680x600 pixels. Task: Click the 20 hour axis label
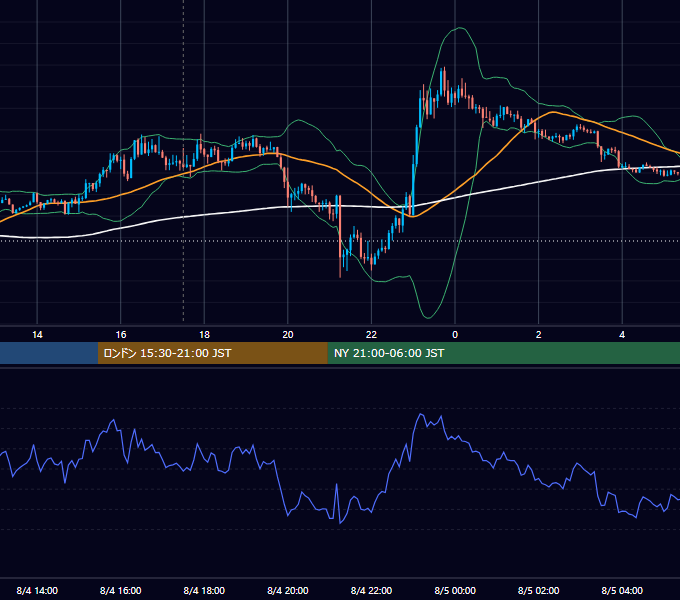pos(288,335)
